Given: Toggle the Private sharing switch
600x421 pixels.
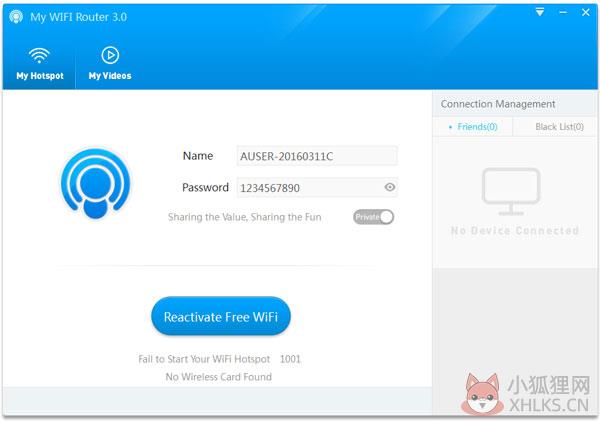Looking at the screenshot, I should point(373,217).
